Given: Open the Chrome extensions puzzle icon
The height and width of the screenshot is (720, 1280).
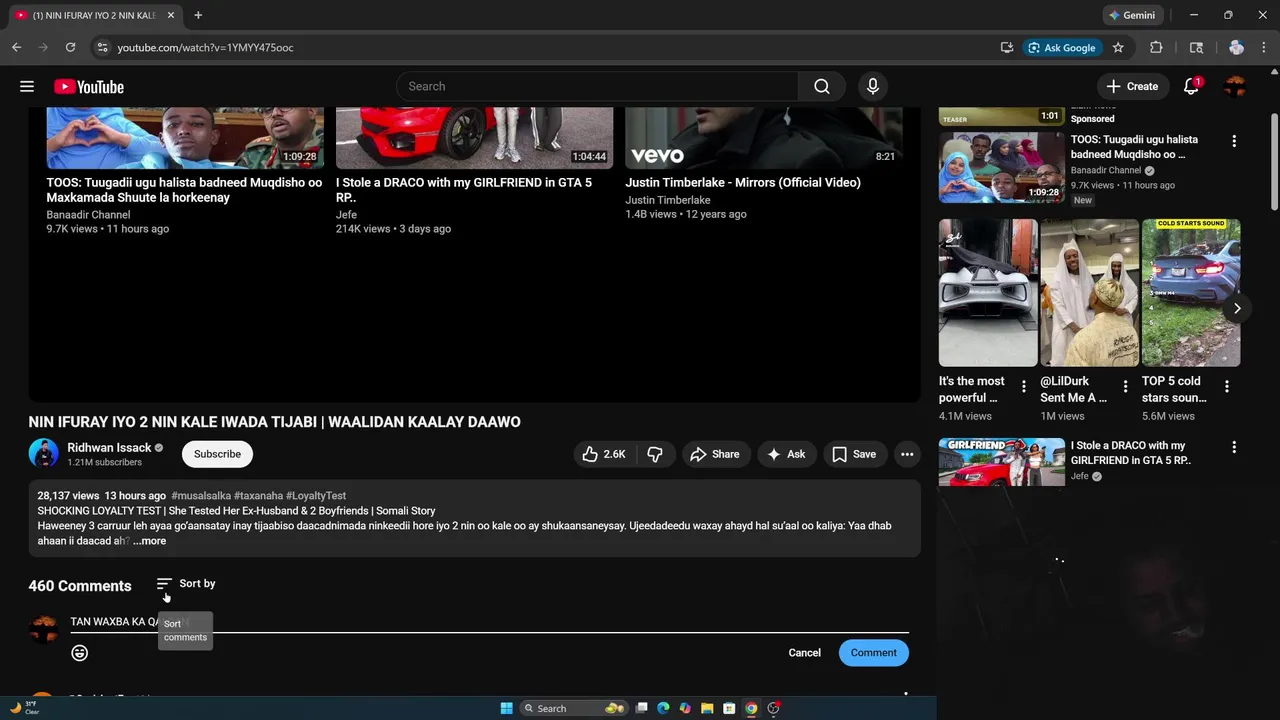Looking at the screenshot, I should pyautogui.click(x=1156, y=47).
